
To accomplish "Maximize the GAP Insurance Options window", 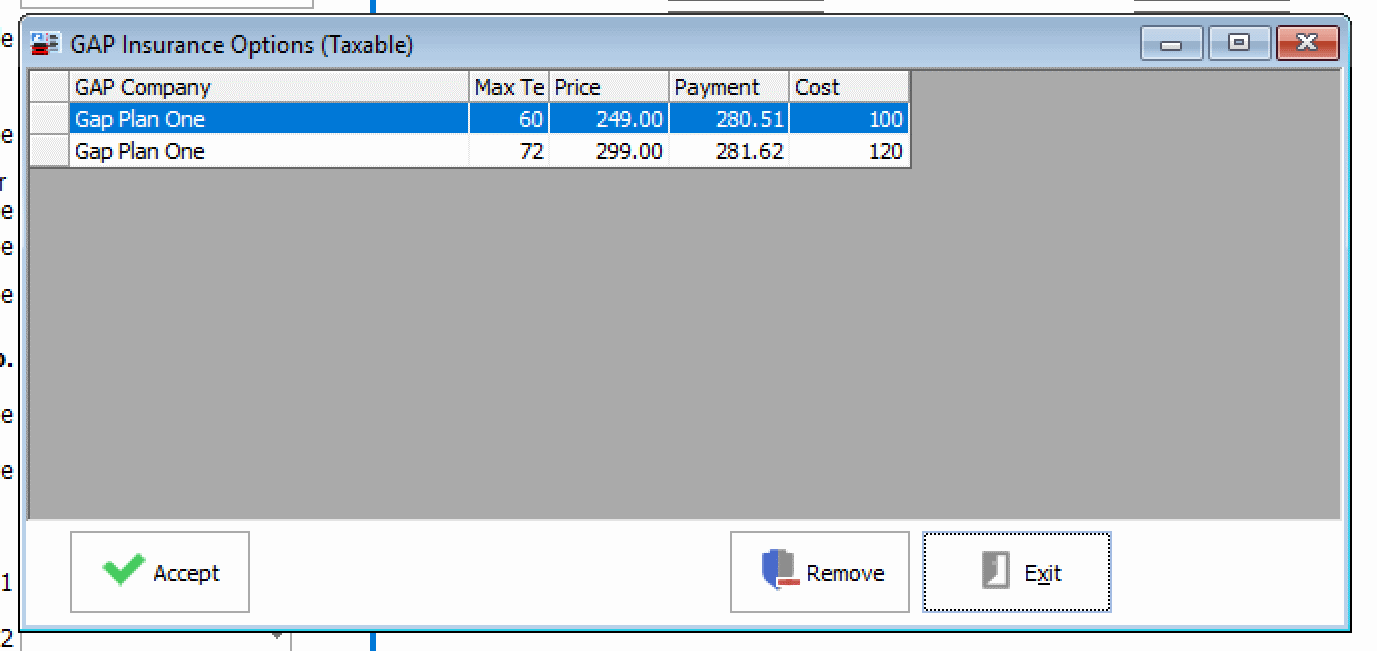I will [1238, 44].
